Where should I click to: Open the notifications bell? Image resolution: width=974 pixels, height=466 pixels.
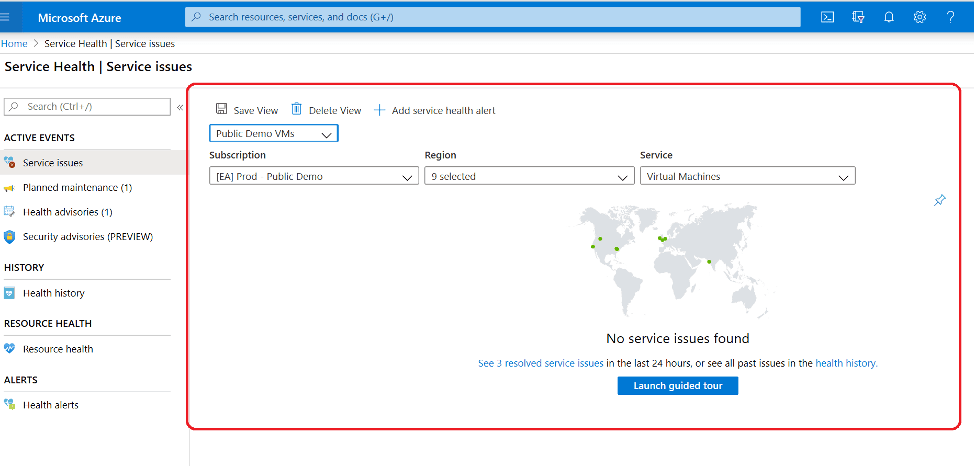tap(889, 17)
